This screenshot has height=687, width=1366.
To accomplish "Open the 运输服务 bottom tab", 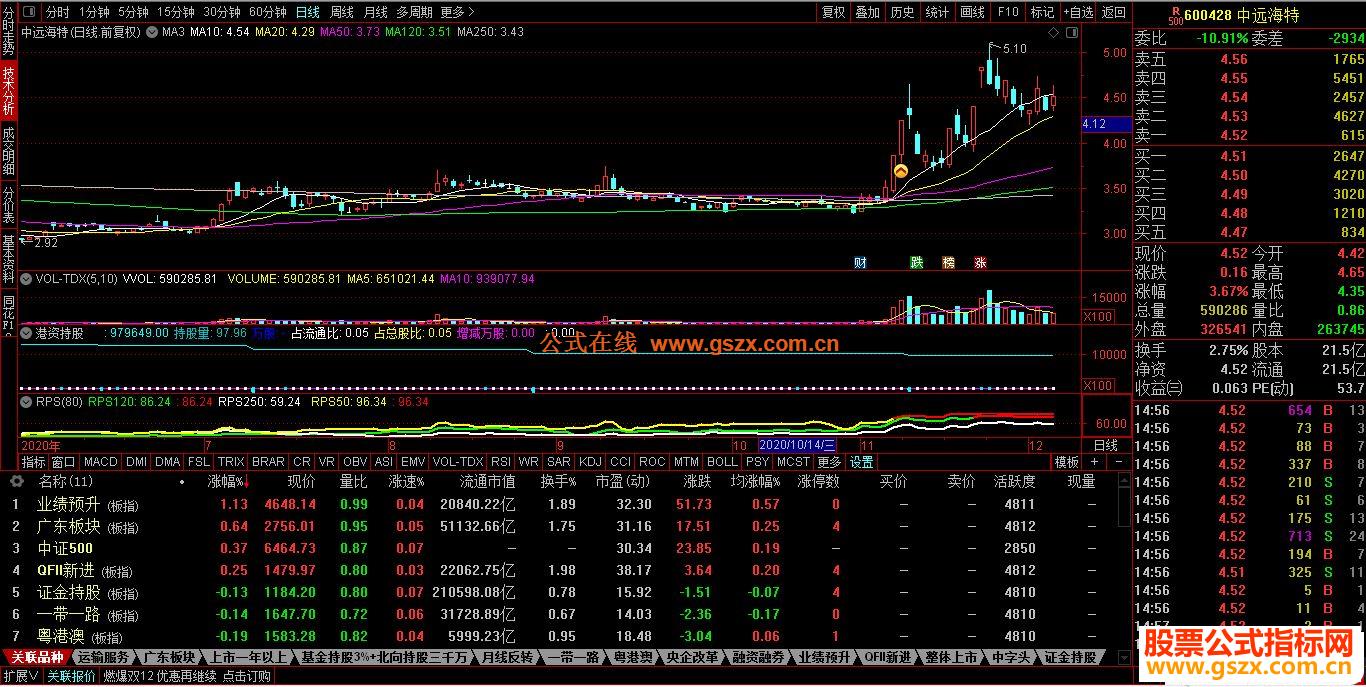I will pyautogui.click(x=103, y=658).
